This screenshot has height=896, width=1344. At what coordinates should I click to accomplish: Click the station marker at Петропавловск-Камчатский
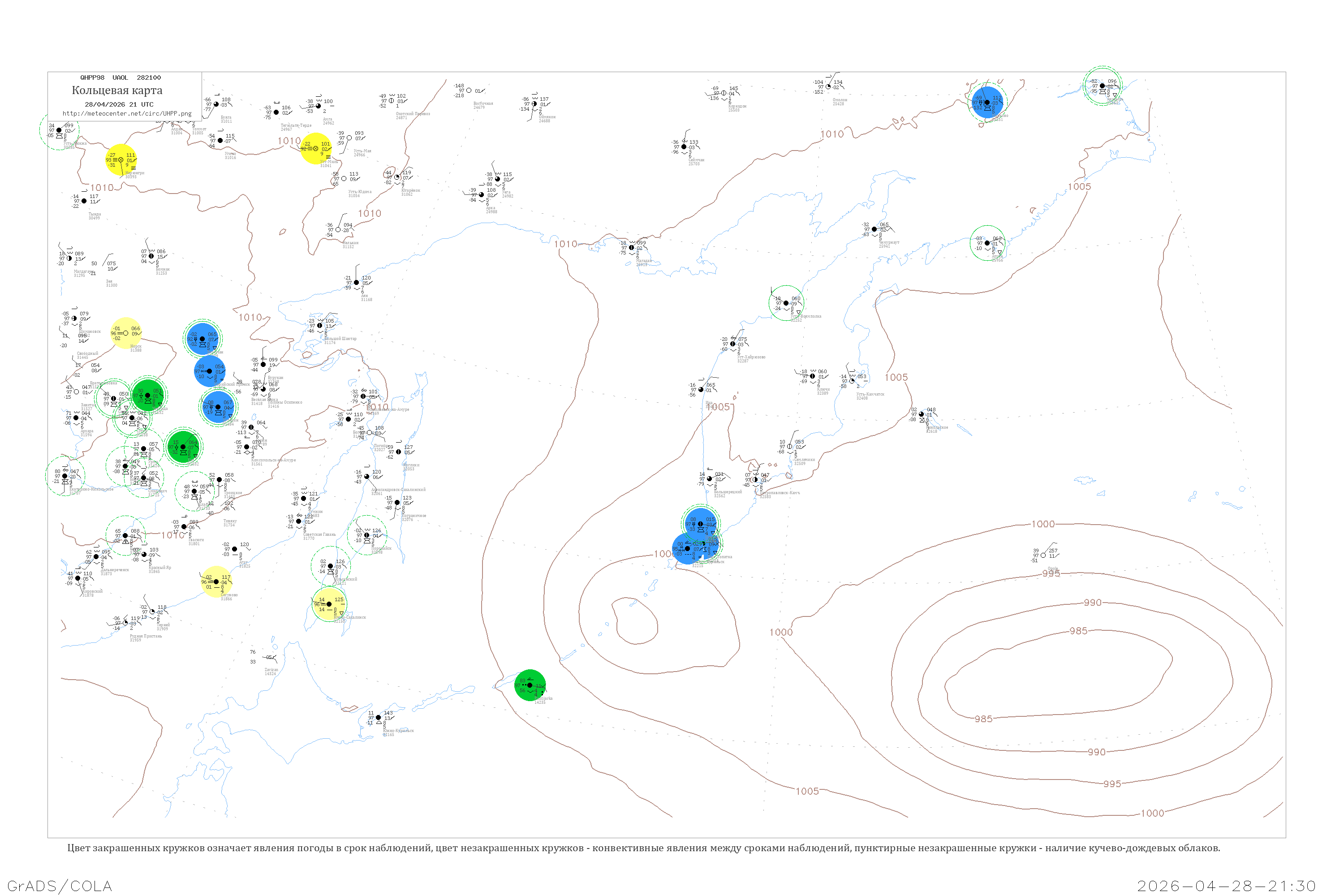tap(755, 479)
